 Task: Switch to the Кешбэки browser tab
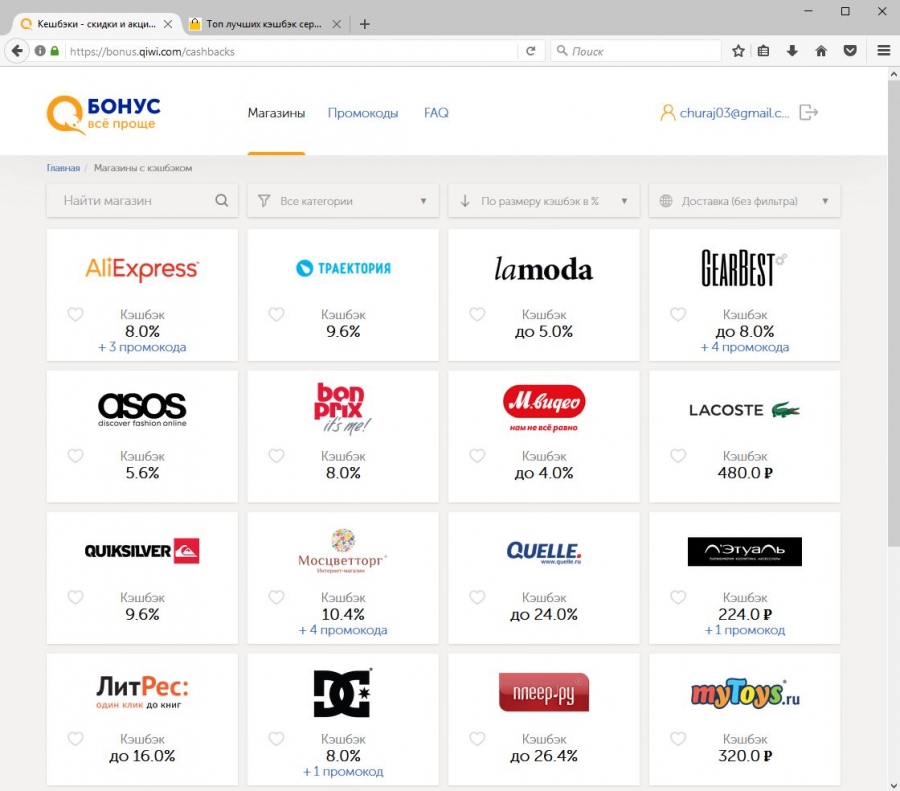click(96, 24)
